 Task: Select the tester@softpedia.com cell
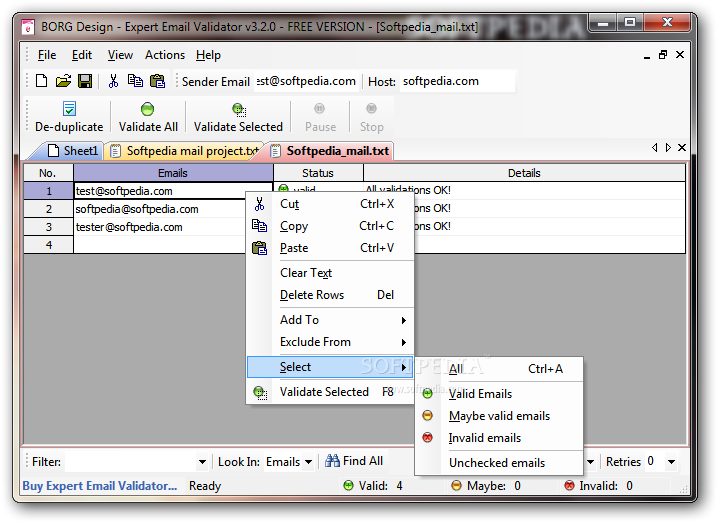160,227
